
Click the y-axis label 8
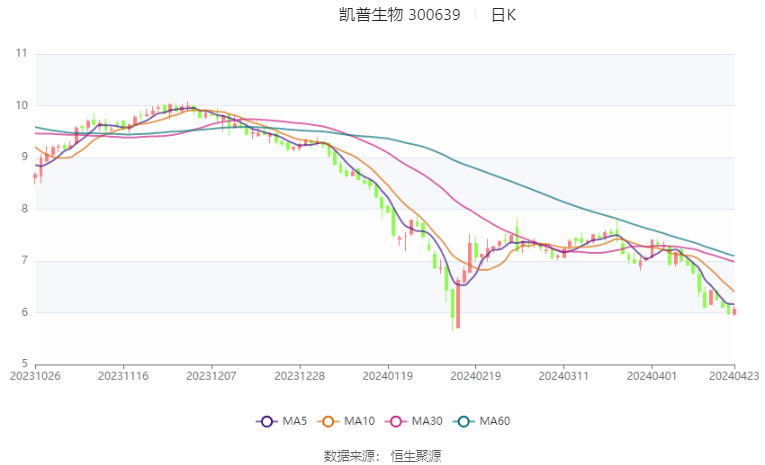[x=23, y=209]
